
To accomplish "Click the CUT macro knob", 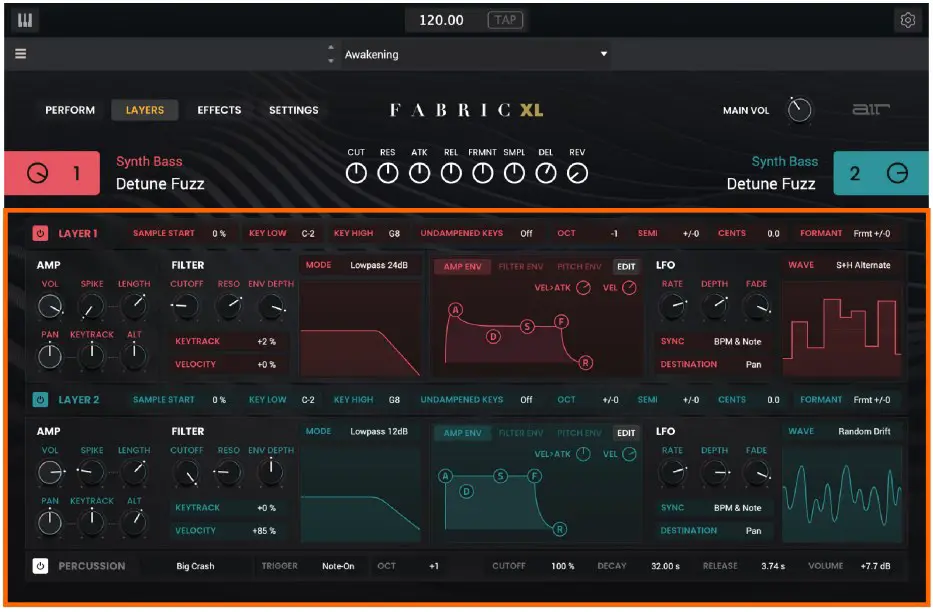I will [356, 174].
